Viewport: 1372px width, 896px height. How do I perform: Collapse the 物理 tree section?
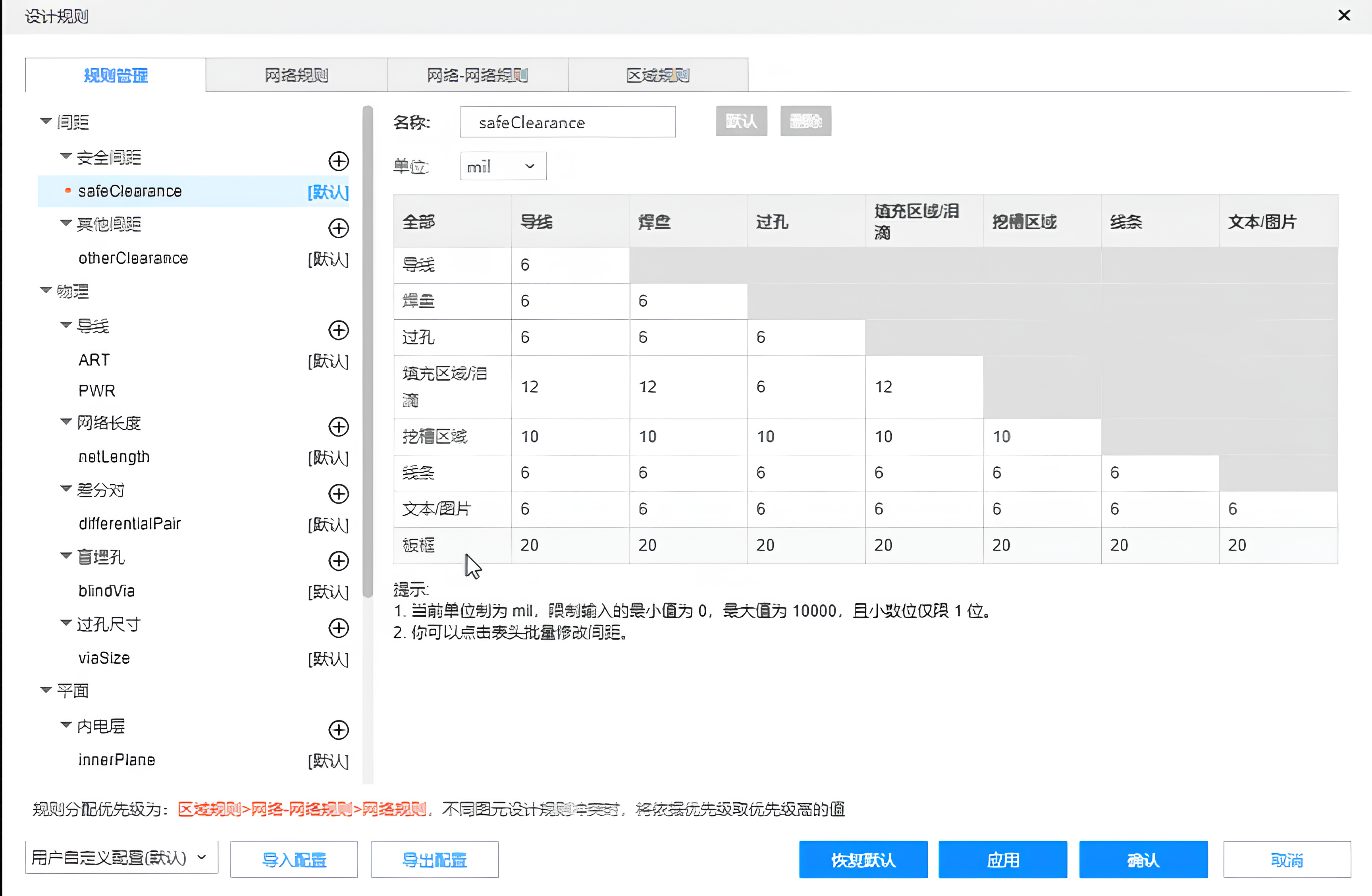click(x=46, y=290)
